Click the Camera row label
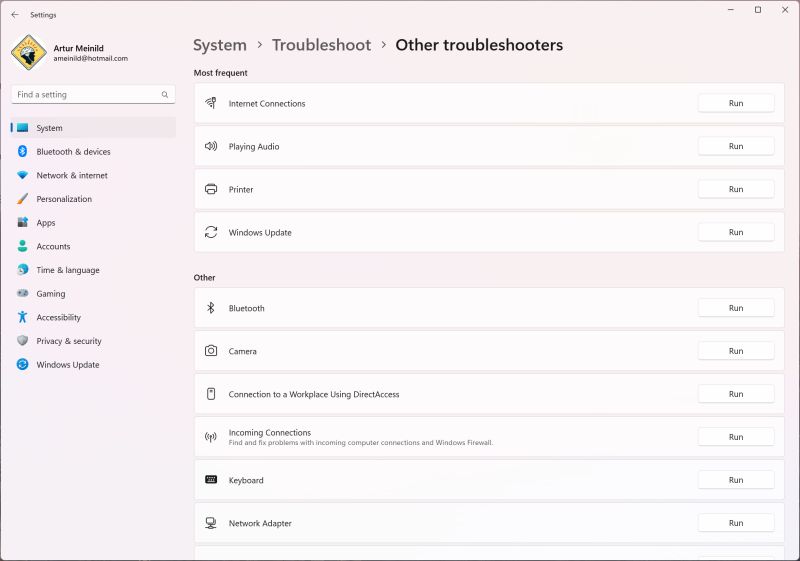Screen dimensions: 800x561 click(x=242, y=351)
